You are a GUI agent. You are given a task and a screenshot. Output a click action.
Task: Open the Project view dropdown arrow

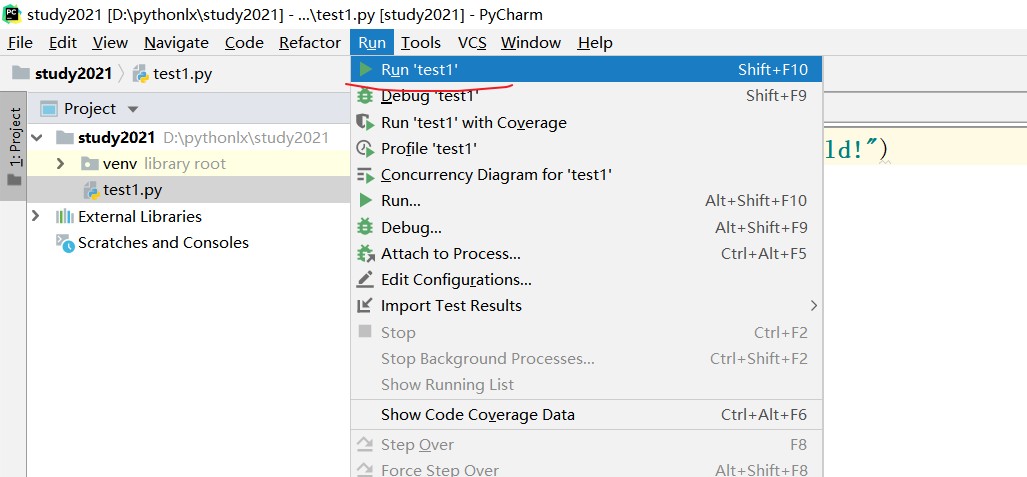[x=133, y=109]
